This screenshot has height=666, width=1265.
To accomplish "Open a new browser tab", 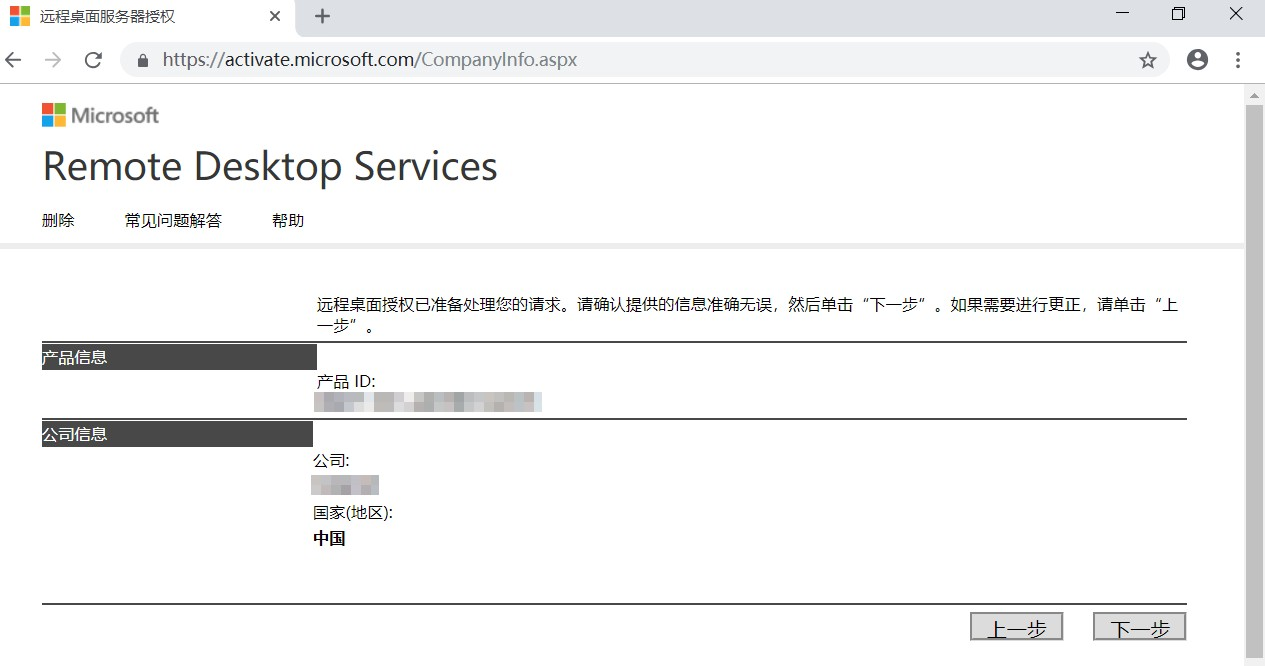I will [322, 16].
